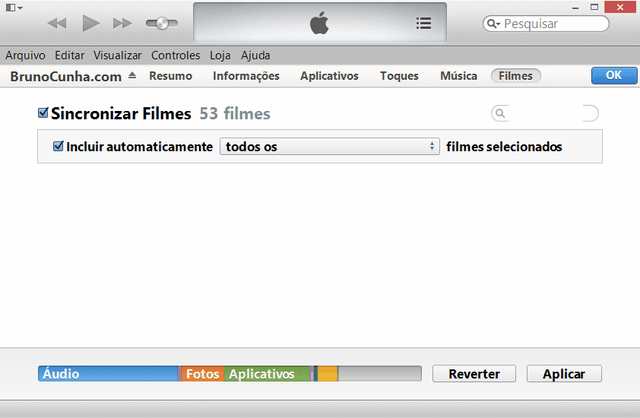The image size is (640, 418).
Task: Click the Fotos segment of storage bar
Action: tap(202, 374)
